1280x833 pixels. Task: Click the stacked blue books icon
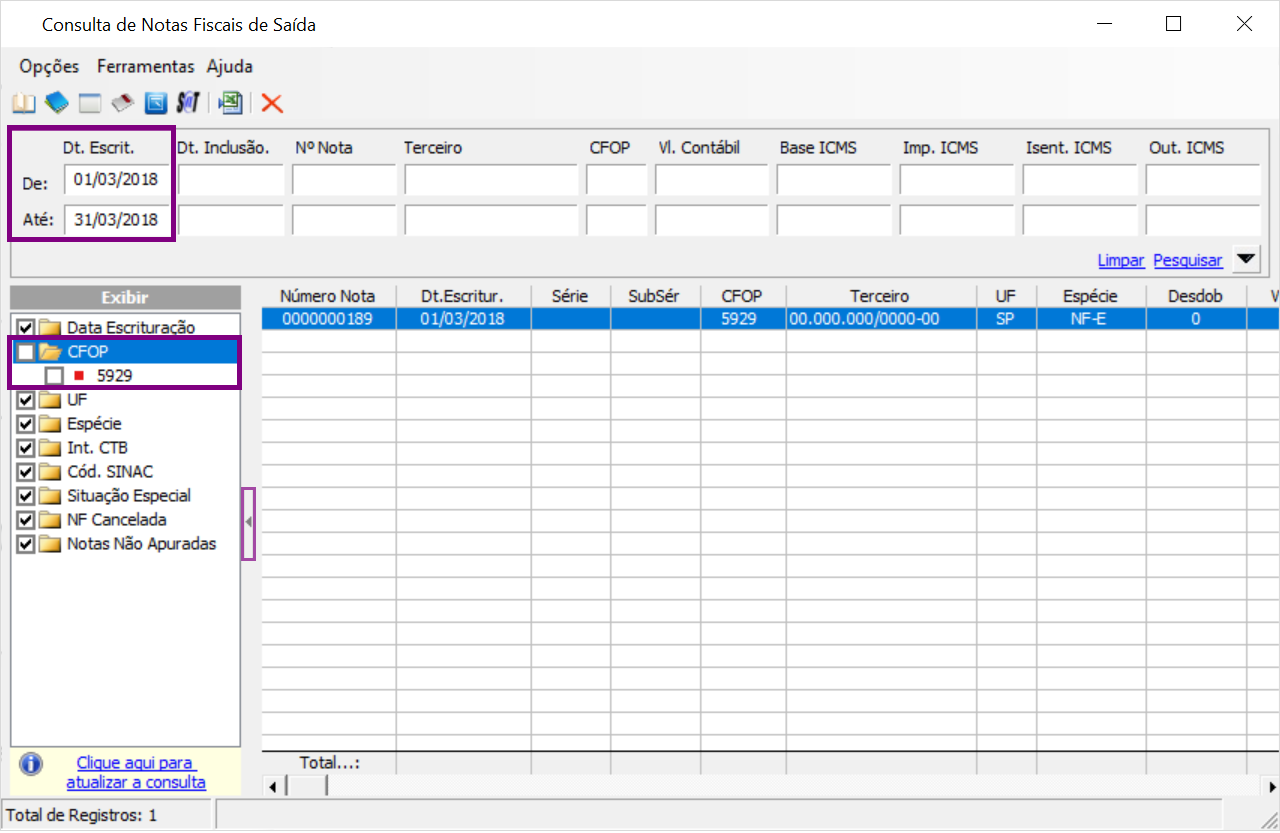pos(56,103)
